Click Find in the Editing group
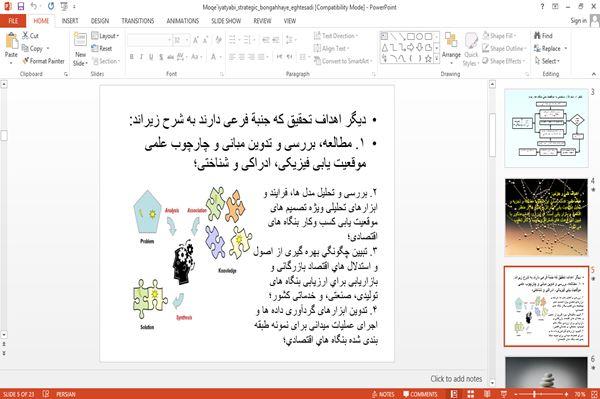The height and width of the screenshot is (399, 600). 543,36
